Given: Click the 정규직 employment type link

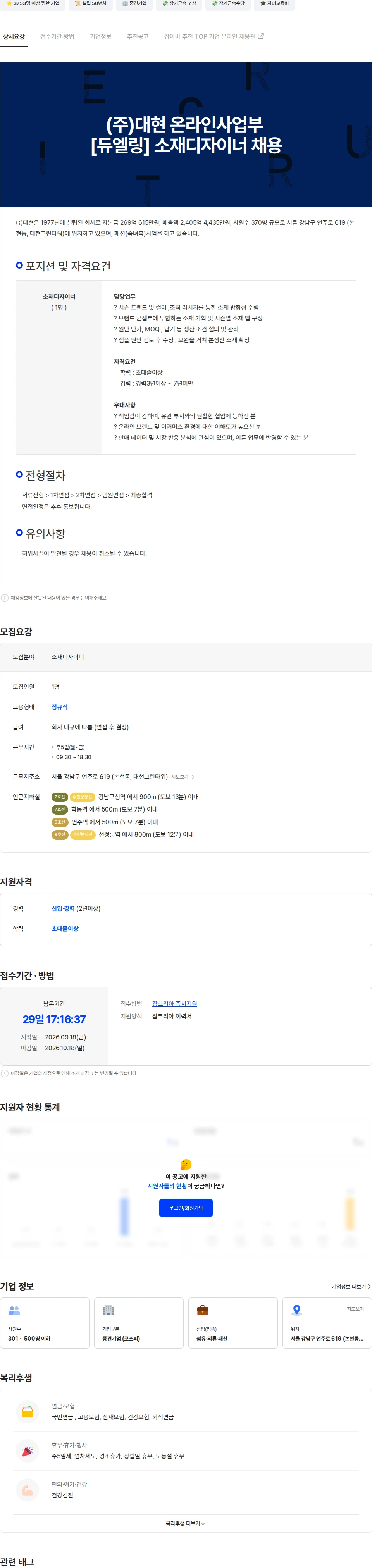Looking at the screenshot, I should [60, 707].
